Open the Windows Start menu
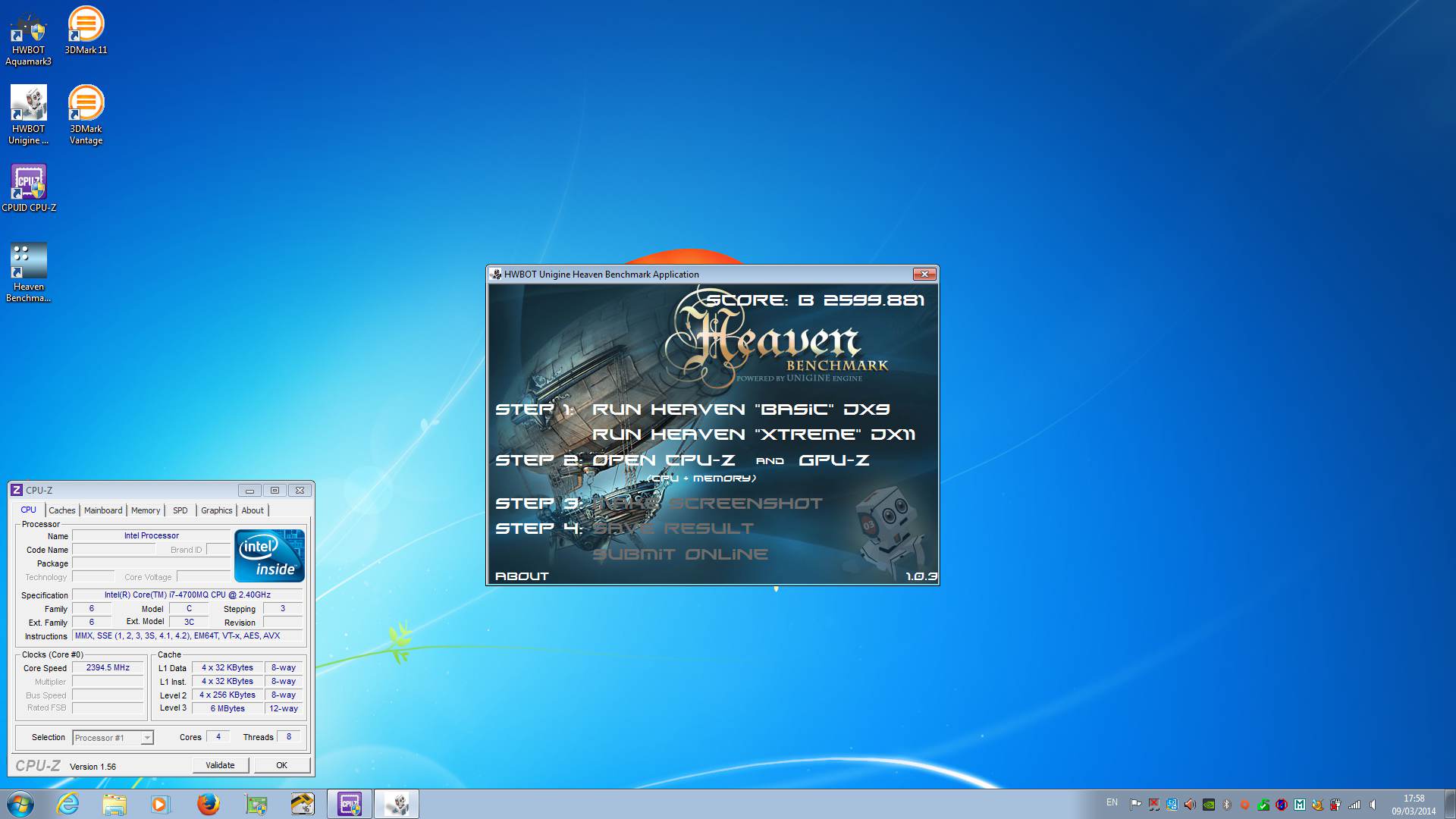This screenshot has width=1456, height=819. 20,804
